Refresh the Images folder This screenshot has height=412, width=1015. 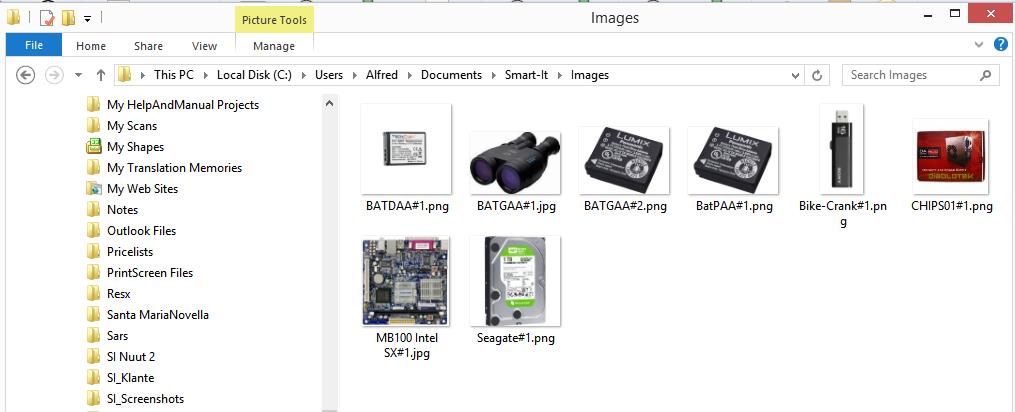(x=817, y=76)
